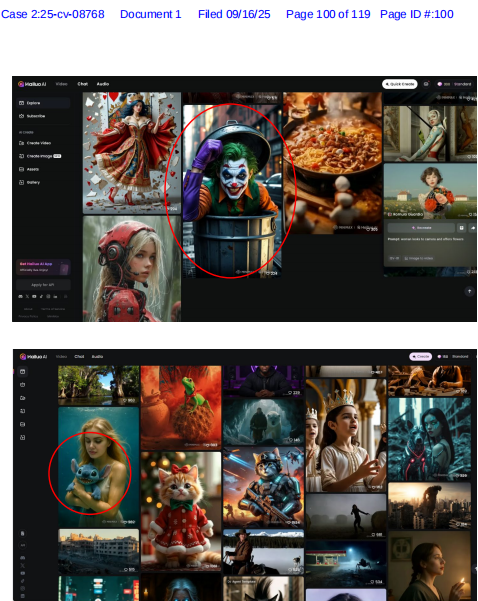Click scroll-to-top arrow button in upper screenshot

[469, 291]
